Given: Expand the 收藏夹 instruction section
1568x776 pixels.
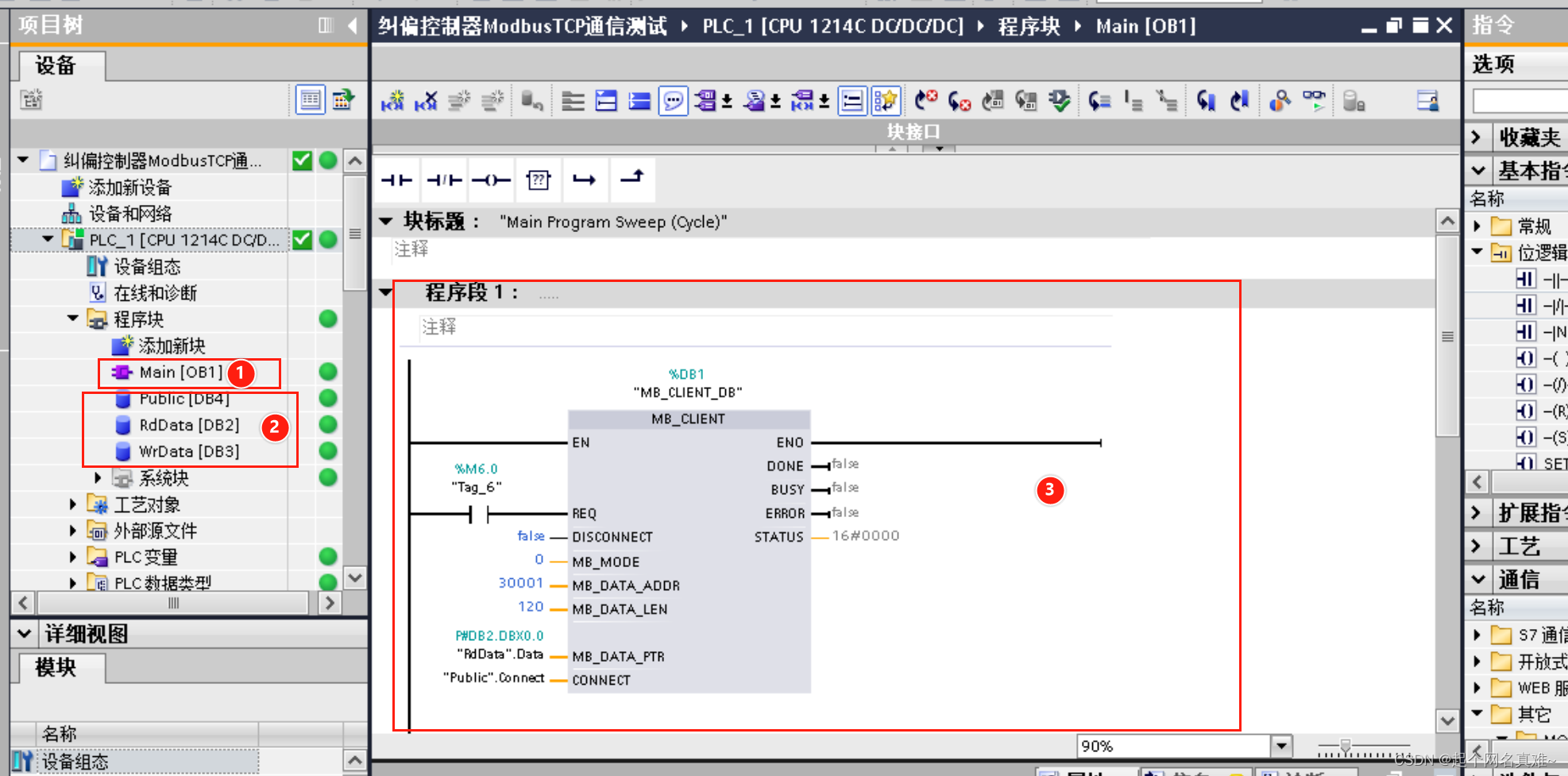Looking at the screenshot, I should coord(1477,137).
